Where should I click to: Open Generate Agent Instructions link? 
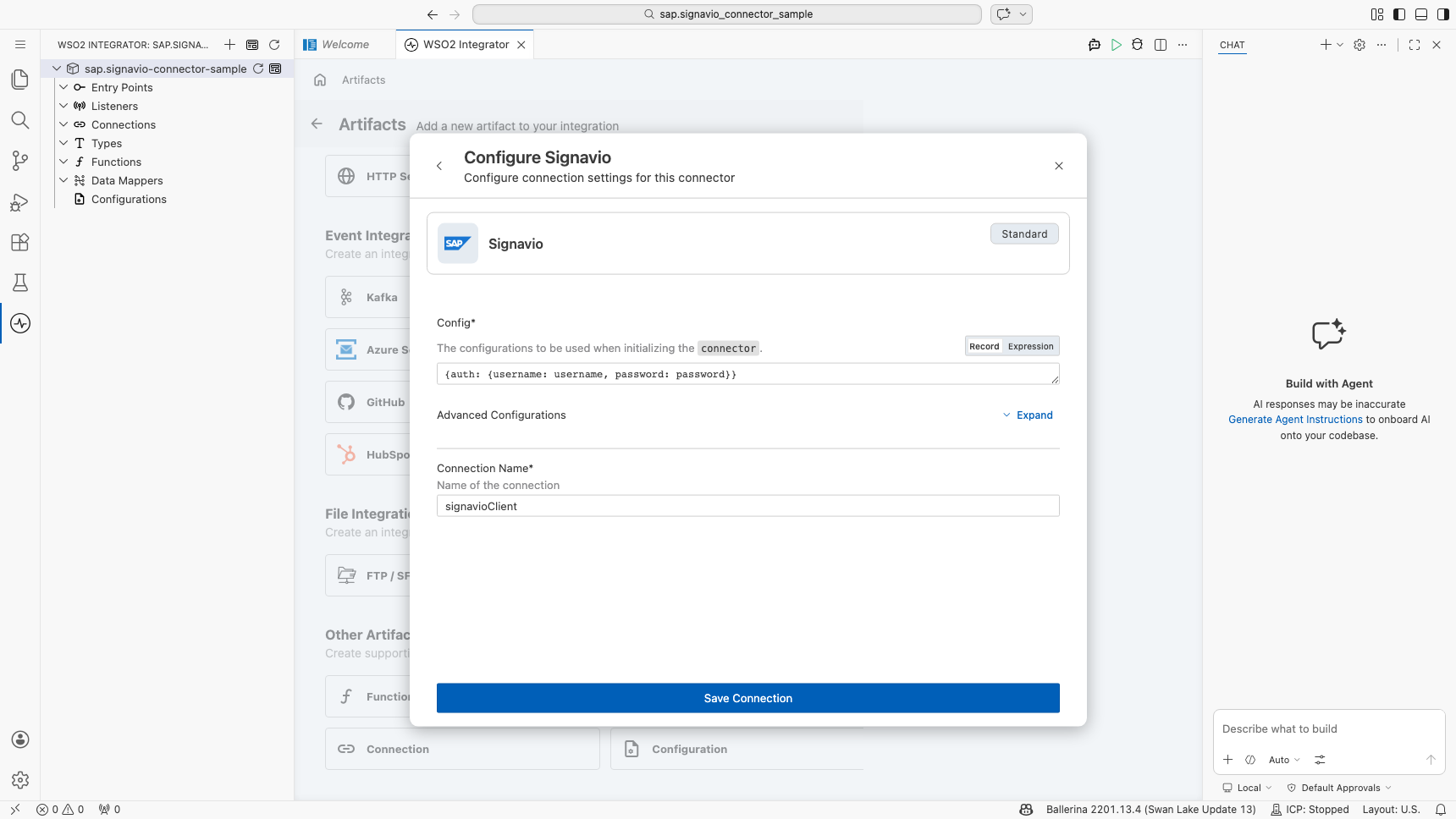click(x=1295, y=420)
